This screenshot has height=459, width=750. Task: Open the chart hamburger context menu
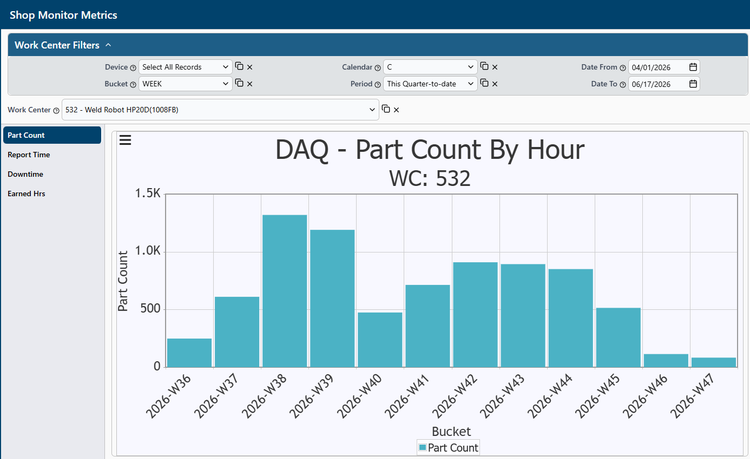(x=125, y=140)
